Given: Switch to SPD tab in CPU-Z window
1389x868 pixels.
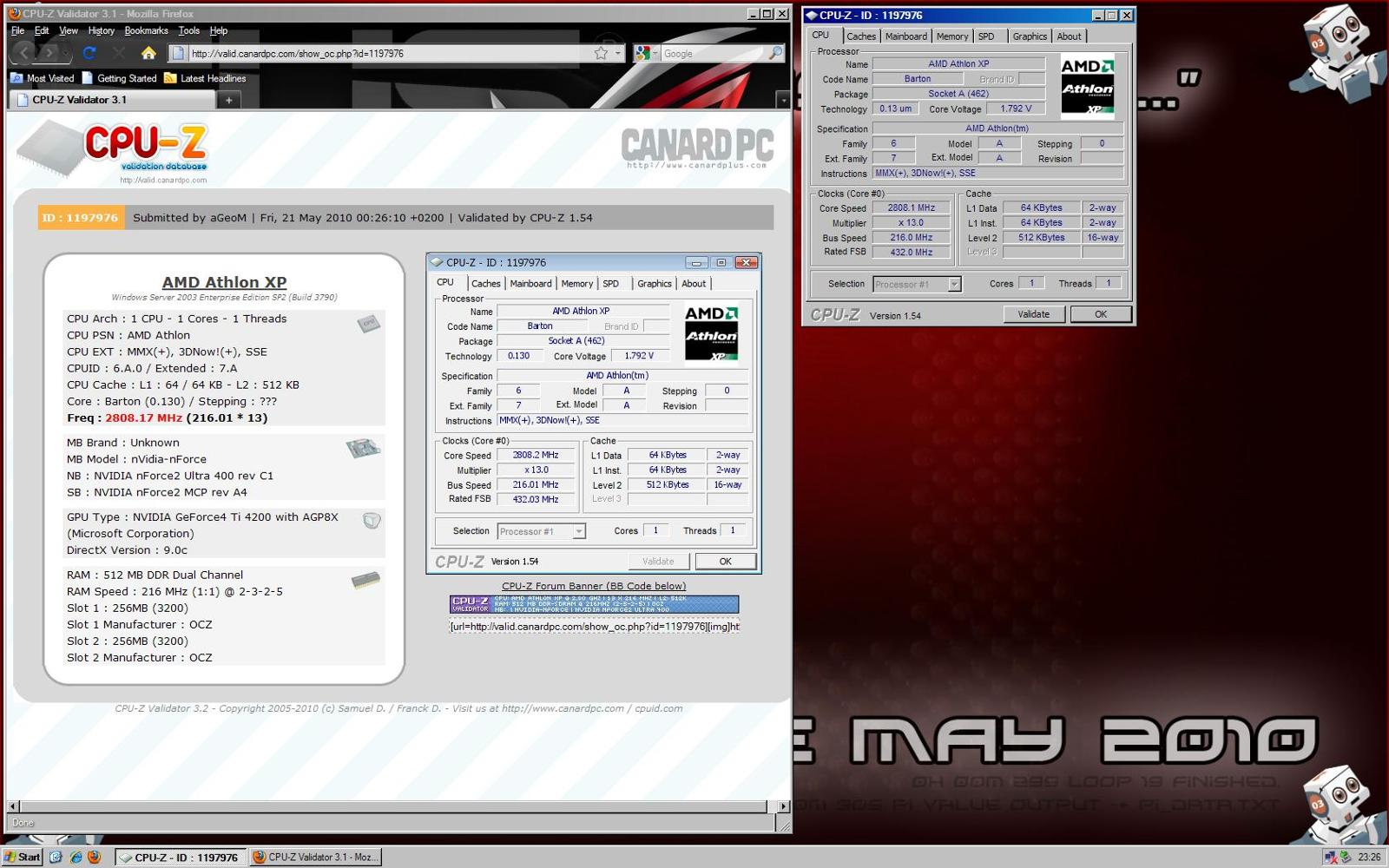Looking at the screenshot, I should [x=986, y=36].
